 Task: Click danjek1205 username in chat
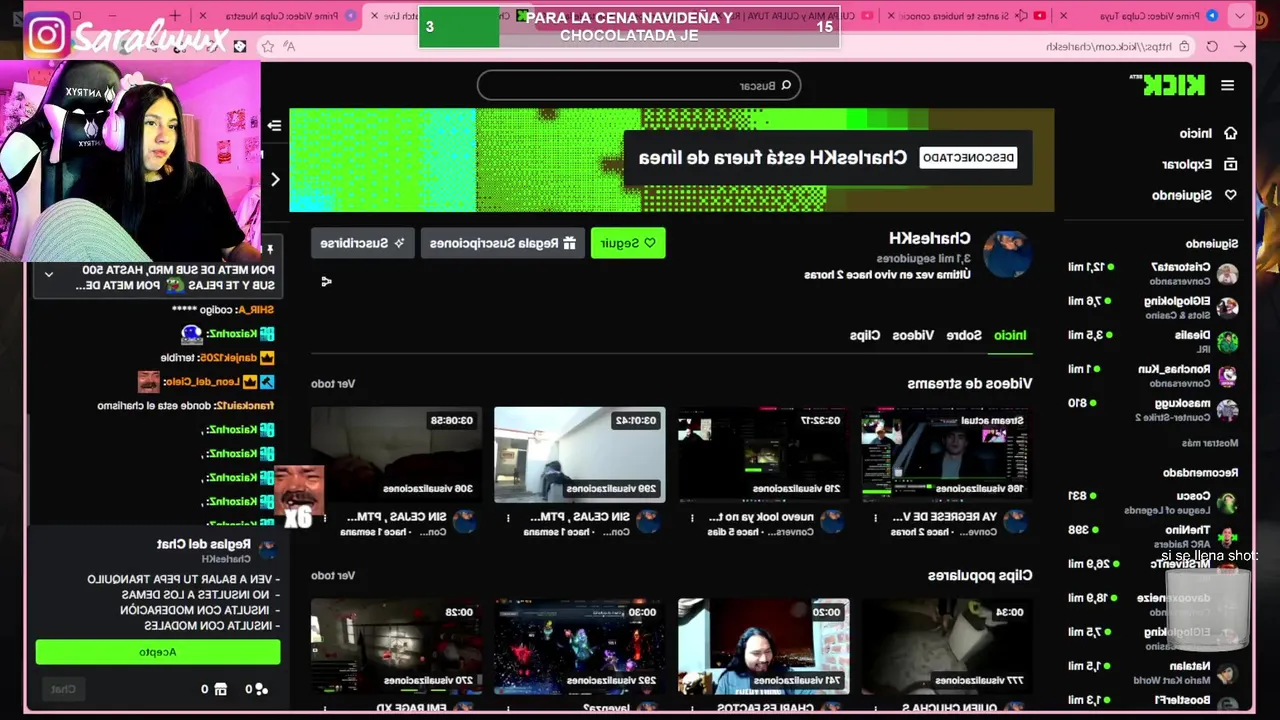coord(227,357)
